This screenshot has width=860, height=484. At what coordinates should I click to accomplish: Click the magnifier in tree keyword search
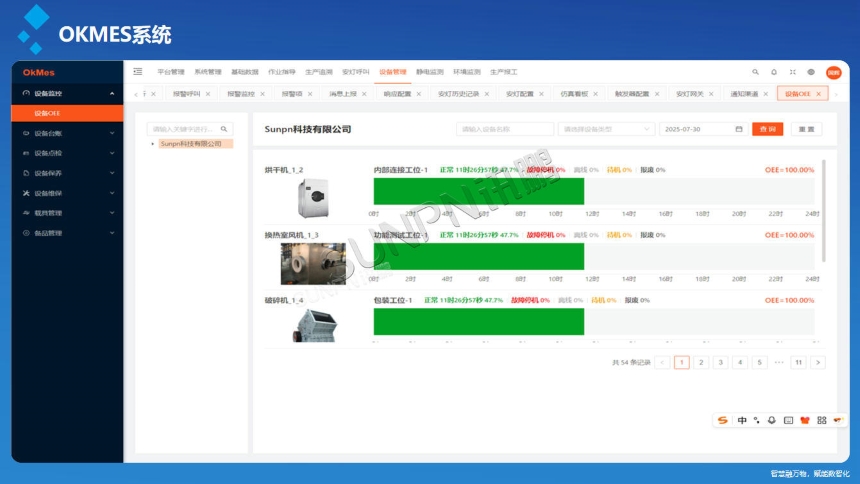224,129
